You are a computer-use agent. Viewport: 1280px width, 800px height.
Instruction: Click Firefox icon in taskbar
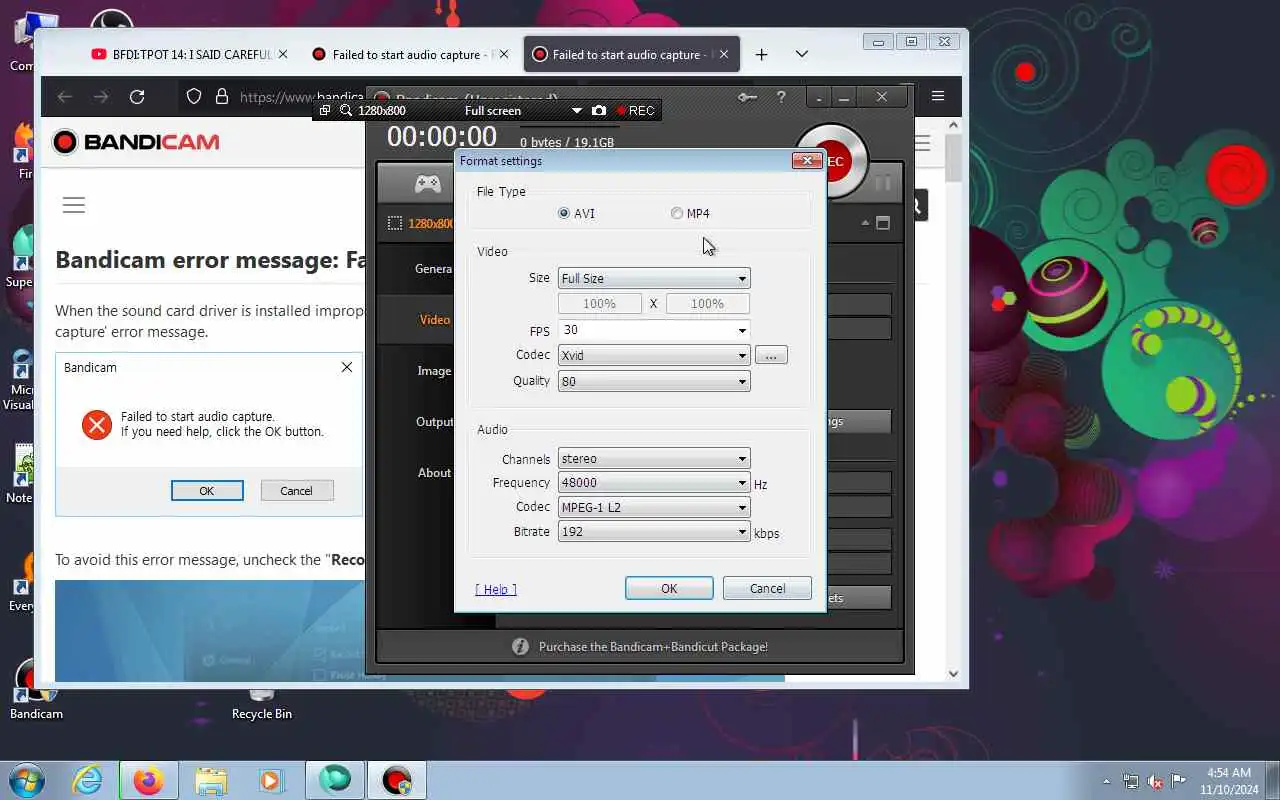coord(148,780)
